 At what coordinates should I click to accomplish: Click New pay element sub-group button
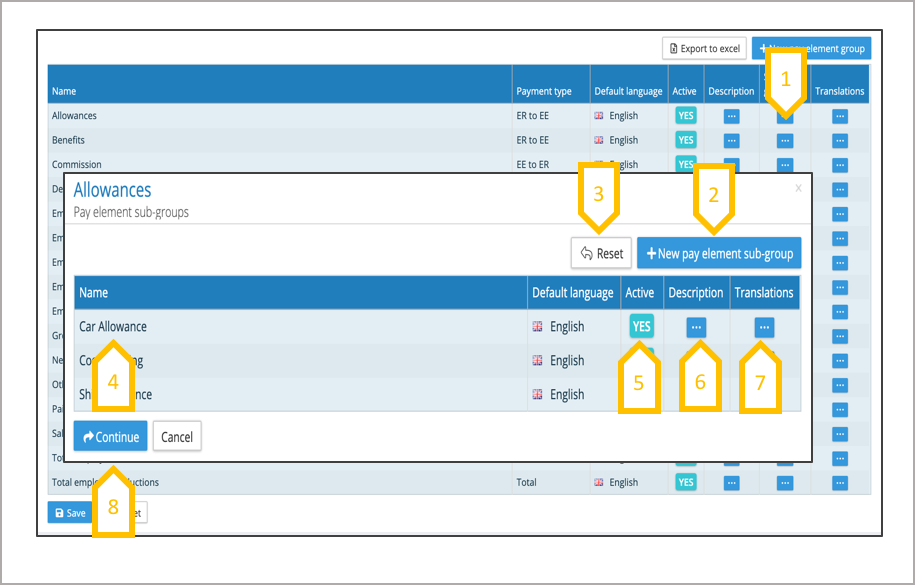click(x=718, y=254)
